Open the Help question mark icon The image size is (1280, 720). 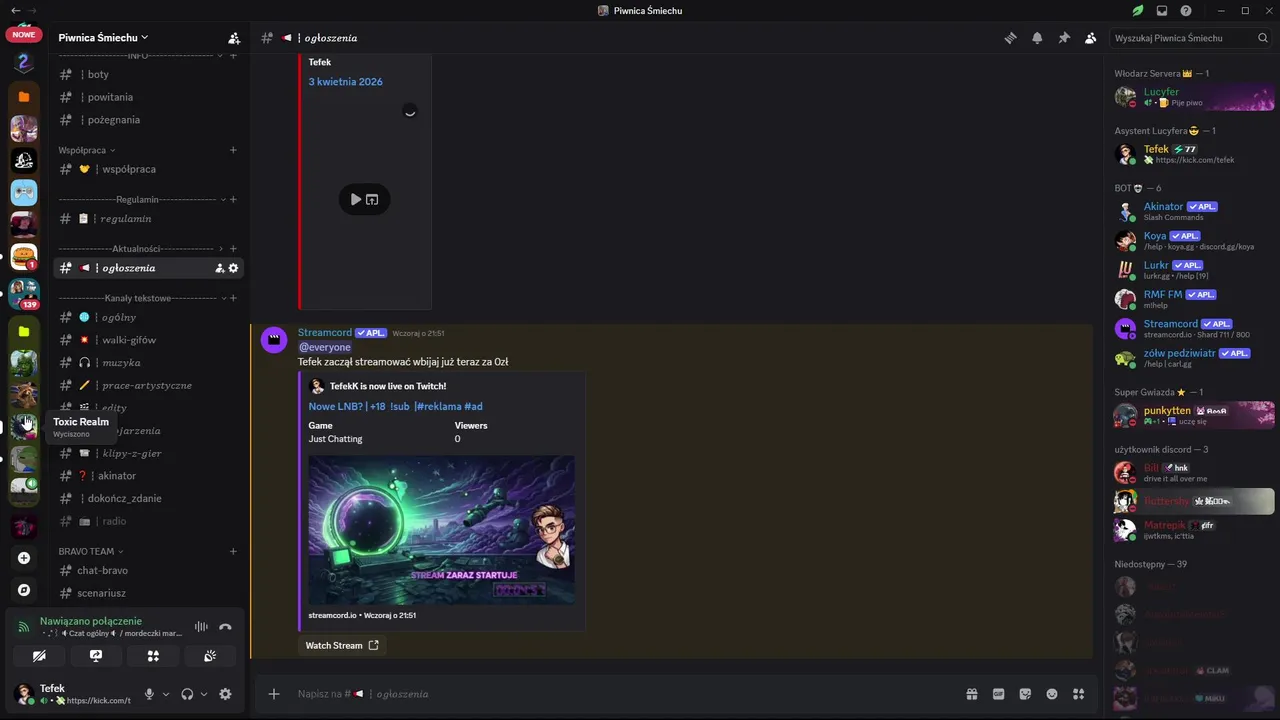click(x=1186, y=11)
